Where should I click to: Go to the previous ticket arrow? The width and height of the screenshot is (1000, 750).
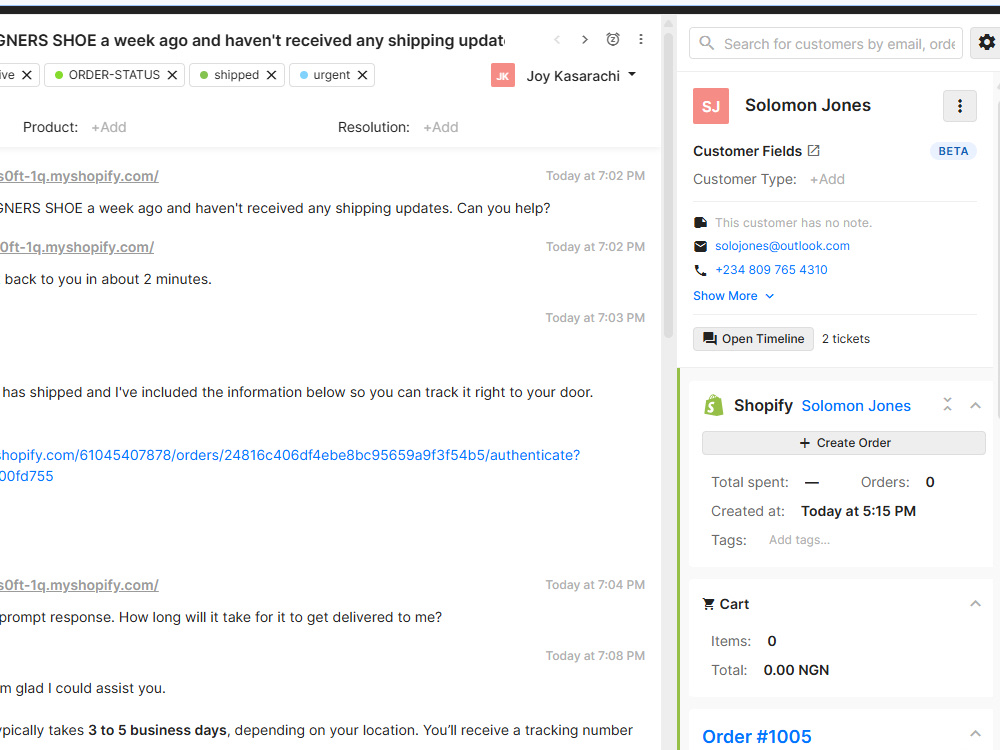coord(557,40)
